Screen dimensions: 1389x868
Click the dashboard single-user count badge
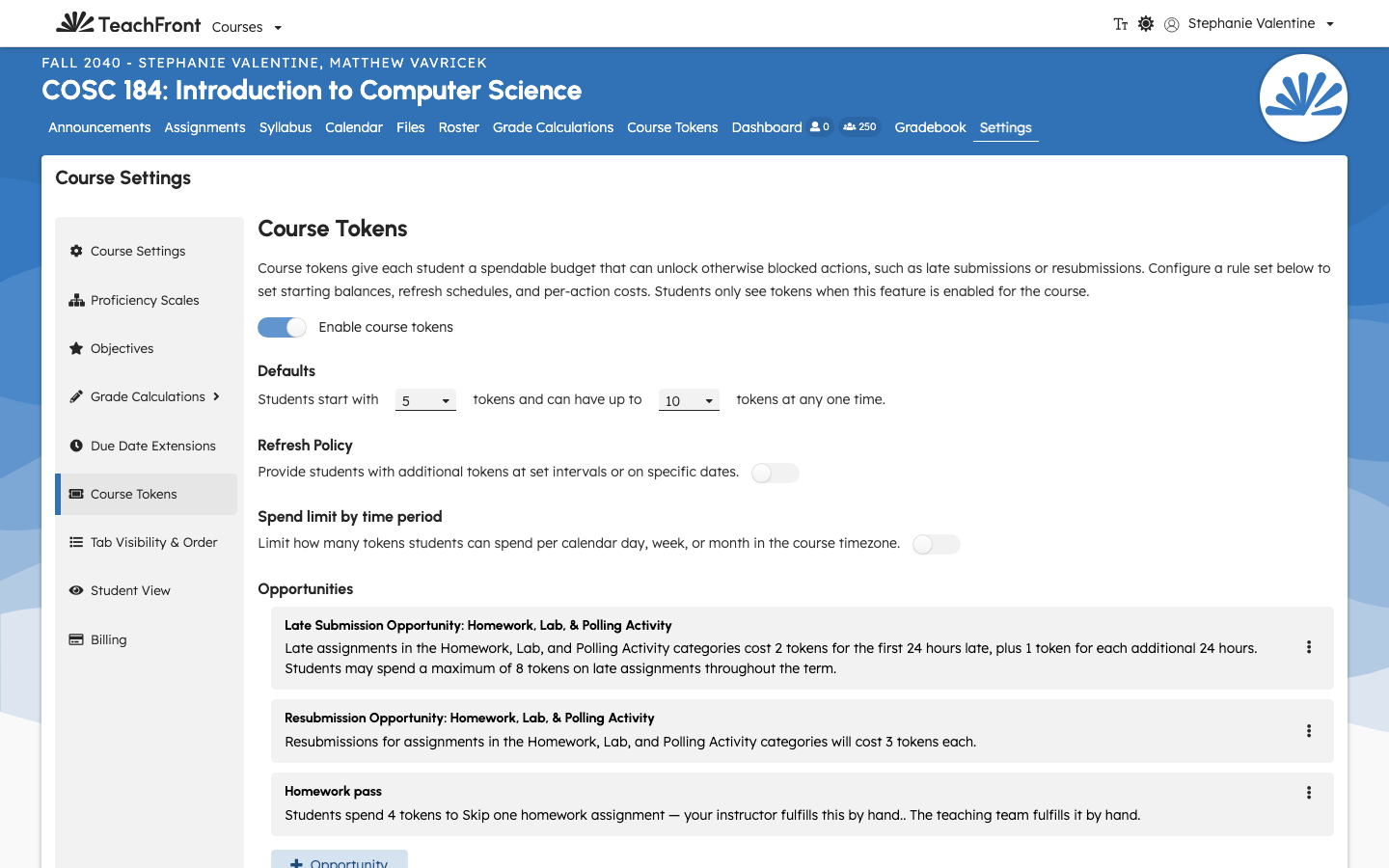click(x=820, y=127)
